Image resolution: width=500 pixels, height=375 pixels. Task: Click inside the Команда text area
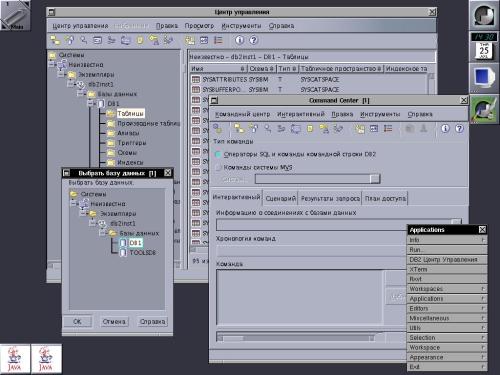(x=300, y=297)
